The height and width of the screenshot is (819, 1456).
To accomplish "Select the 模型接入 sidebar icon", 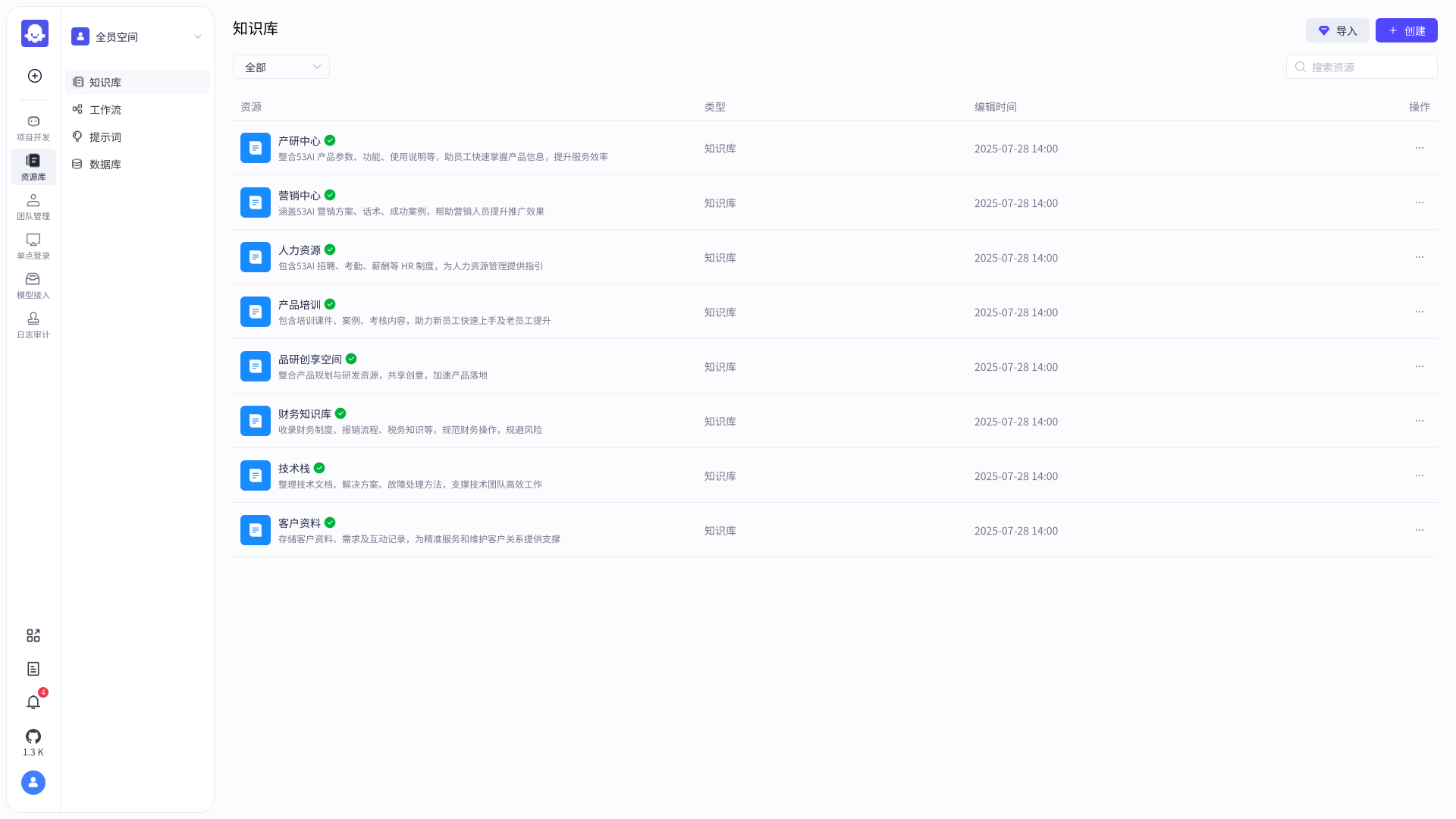I will (x=33, y=285).
